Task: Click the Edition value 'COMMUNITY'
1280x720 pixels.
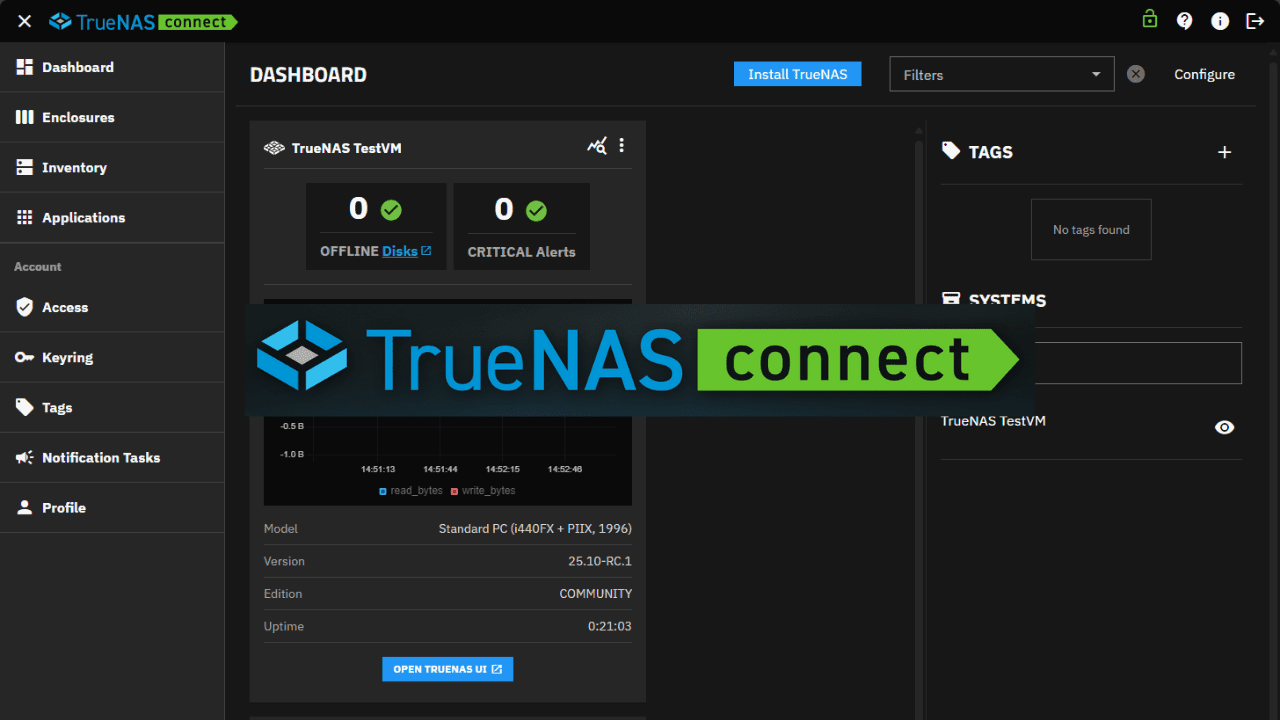Action: [x=596, y=593]
